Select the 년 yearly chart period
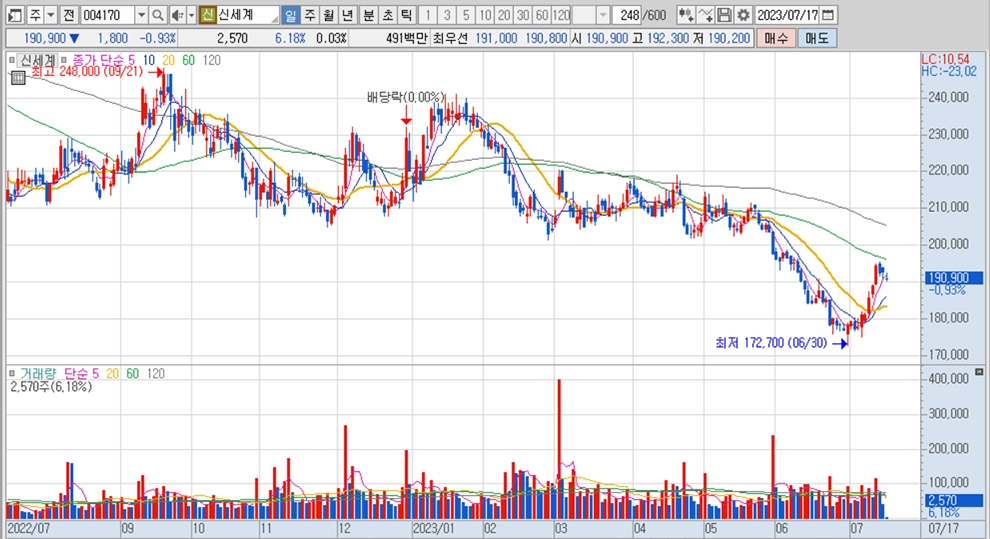 coord(348,15)
